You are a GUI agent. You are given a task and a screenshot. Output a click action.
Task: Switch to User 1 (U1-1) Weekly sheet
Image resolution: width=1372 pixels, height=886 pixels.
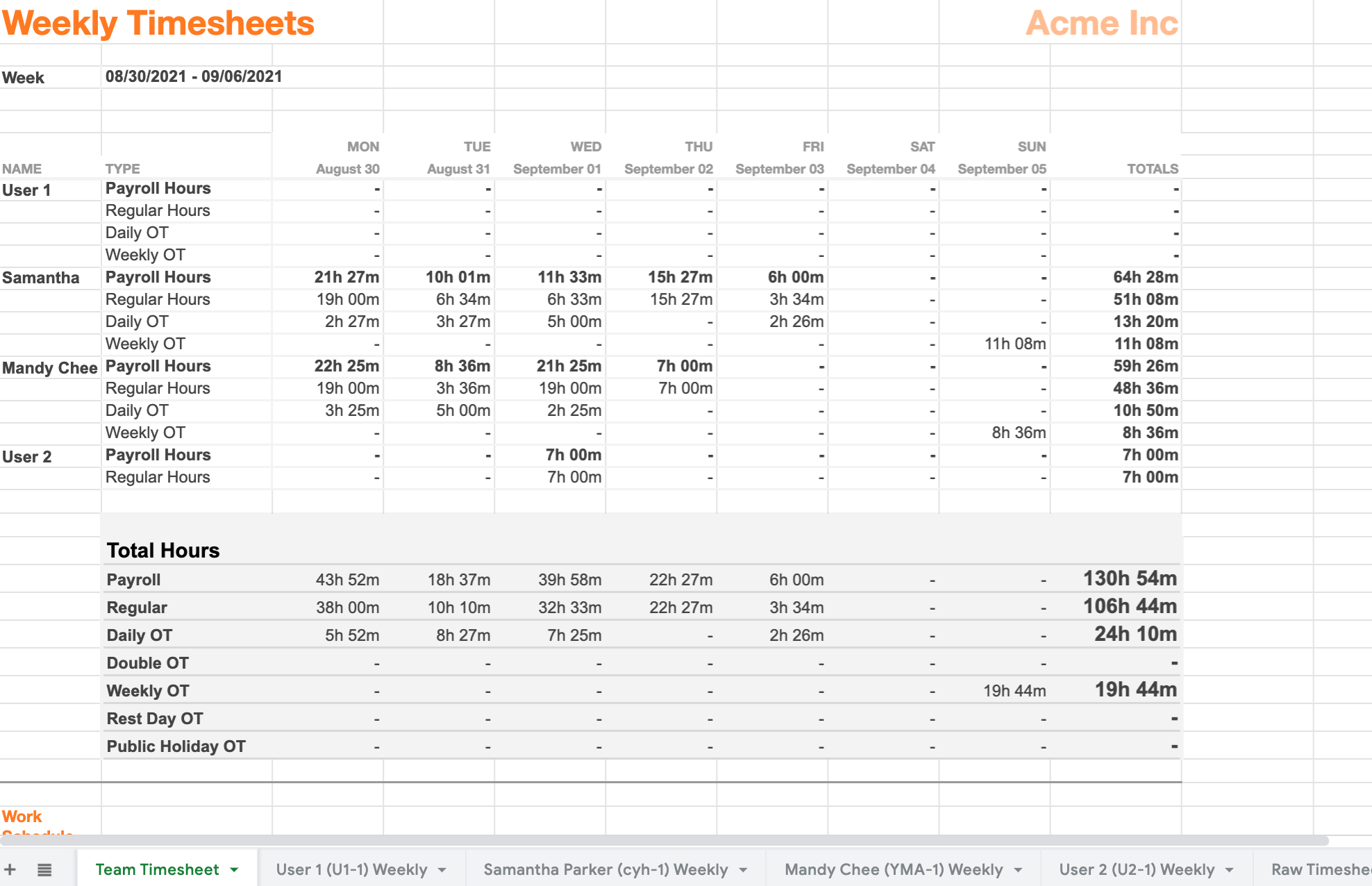[x=351, y=869]
